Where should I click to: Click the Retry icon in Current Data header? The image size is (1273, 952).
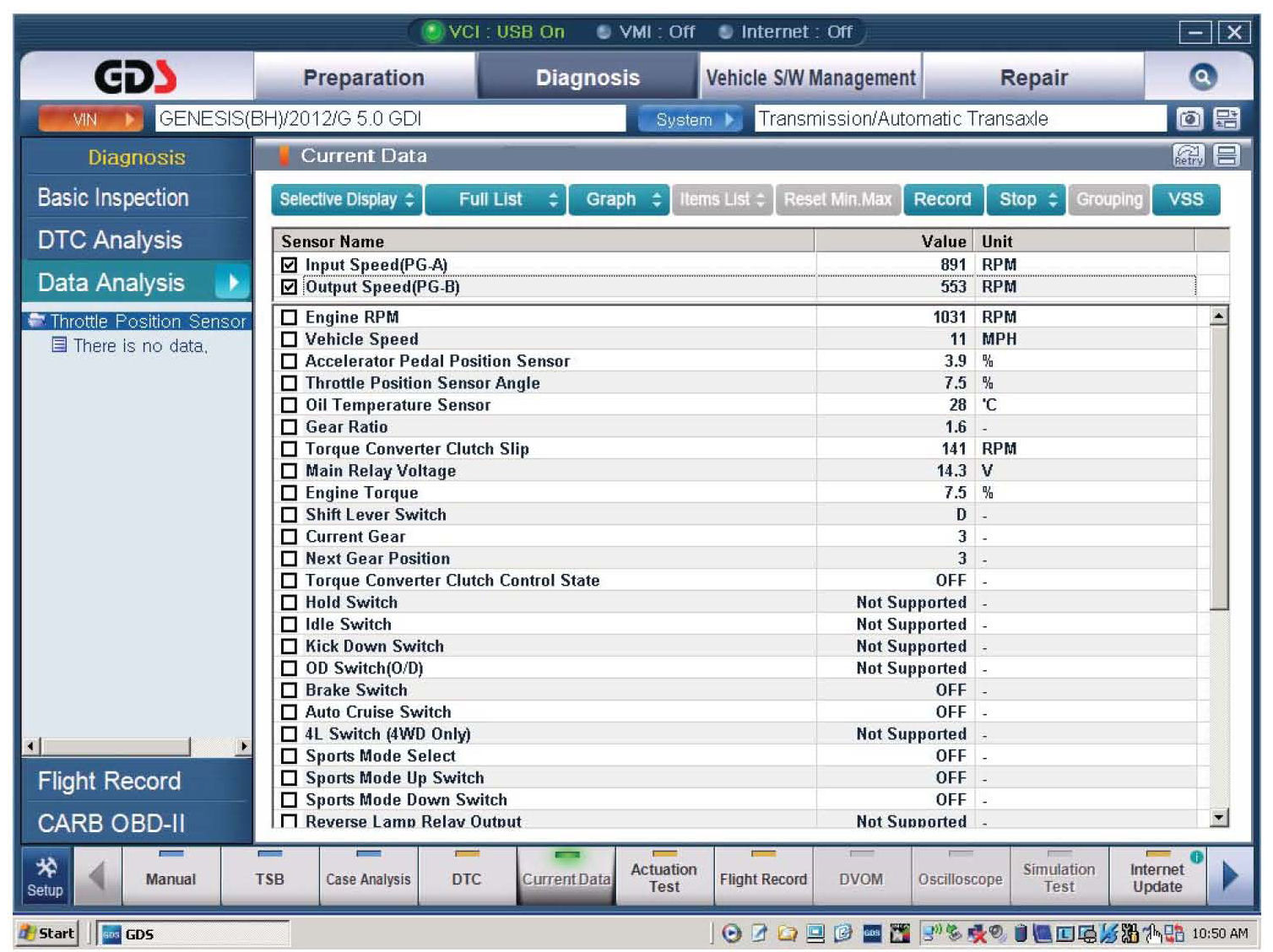tap(1188, 156)
